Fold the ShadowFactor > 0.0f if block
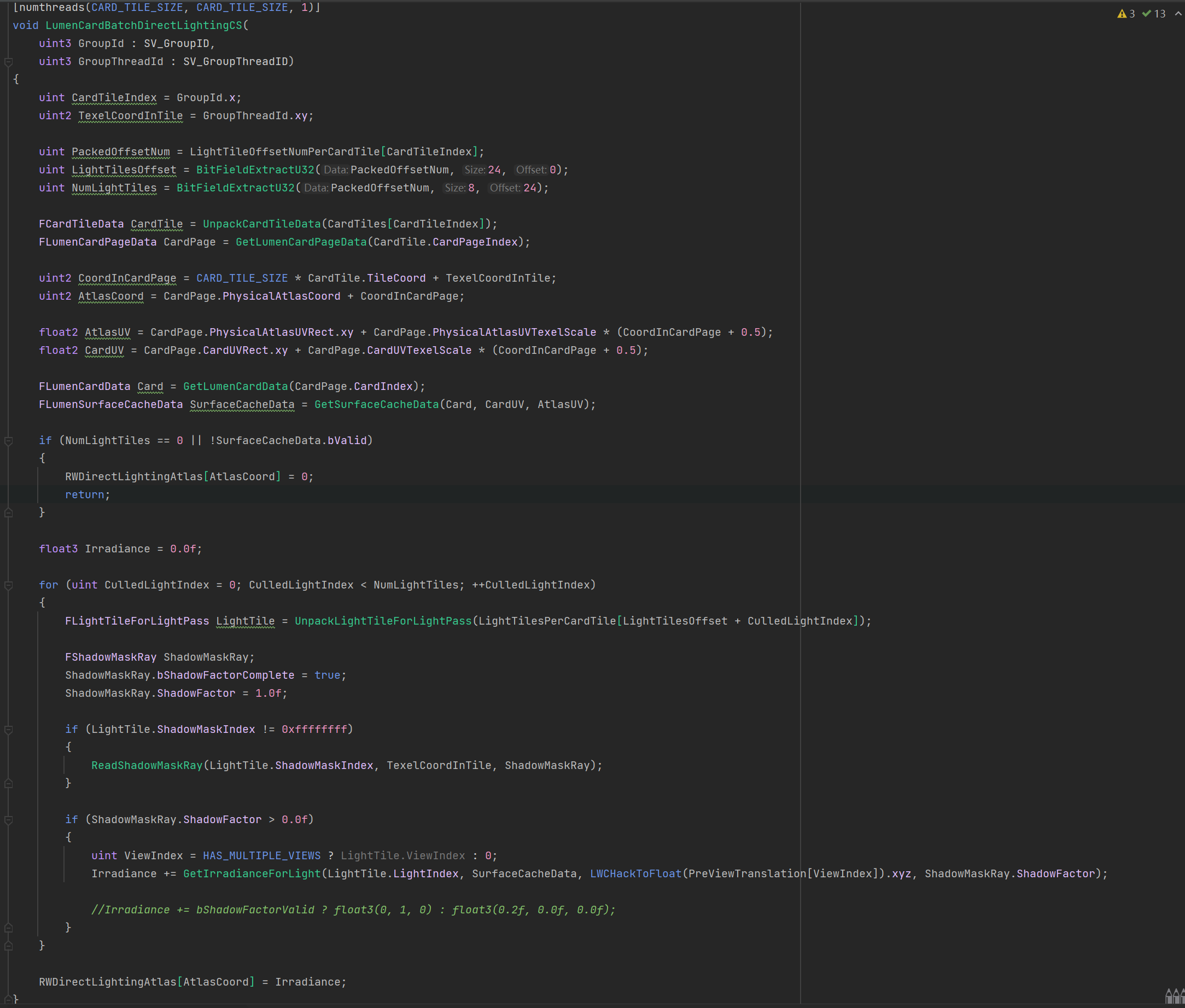 9,820
